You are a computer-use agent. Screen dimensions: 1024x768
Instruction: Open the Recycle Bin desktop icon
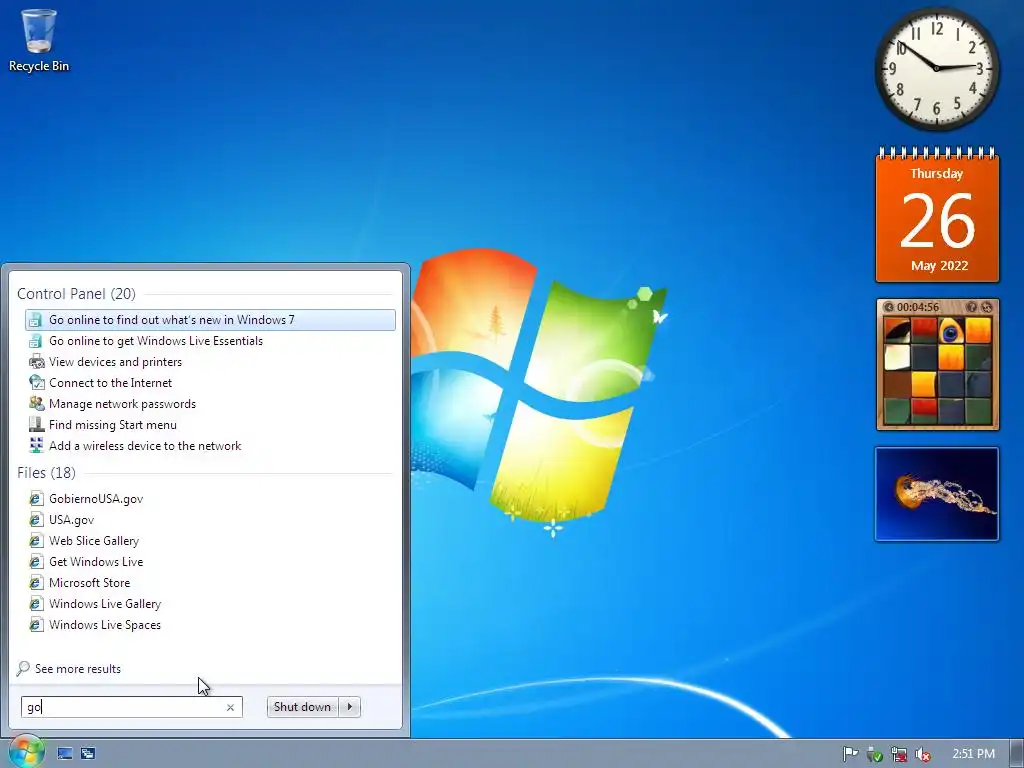39,39
